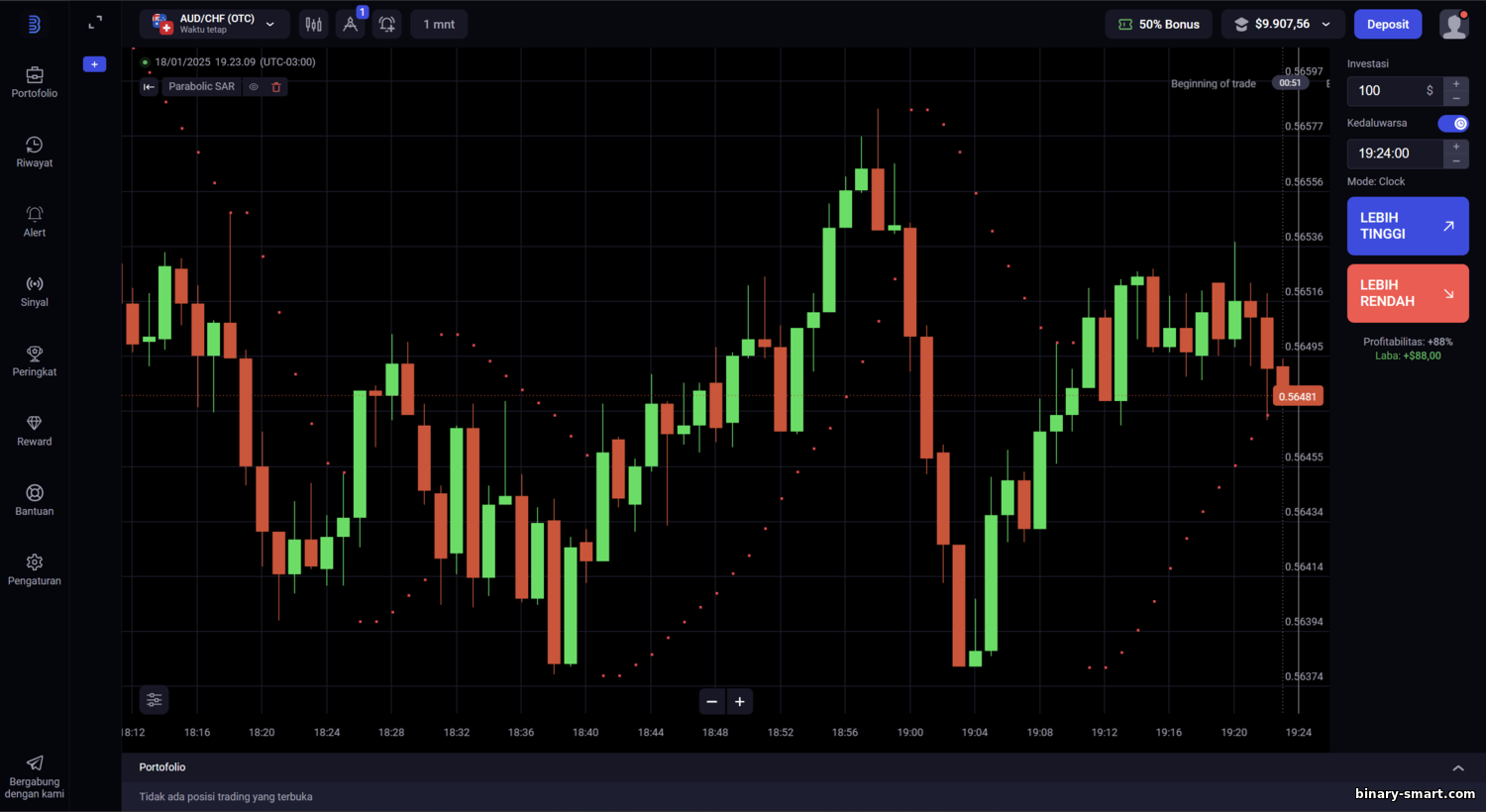1486x812 pixels.
Task: Toggle the Kedaluwarsa clock mode switch
Action: 1453,124
